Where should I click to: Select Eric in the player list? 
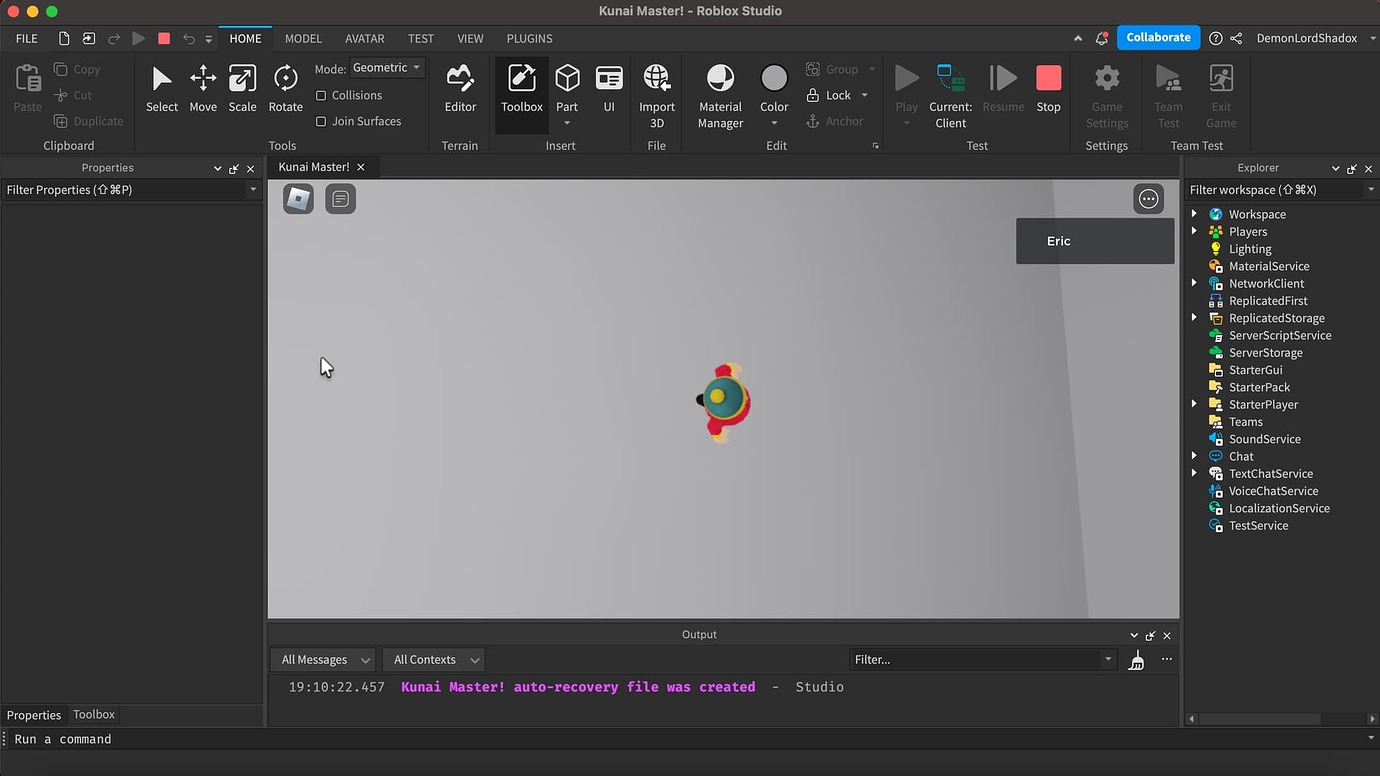click(1095, 241)
